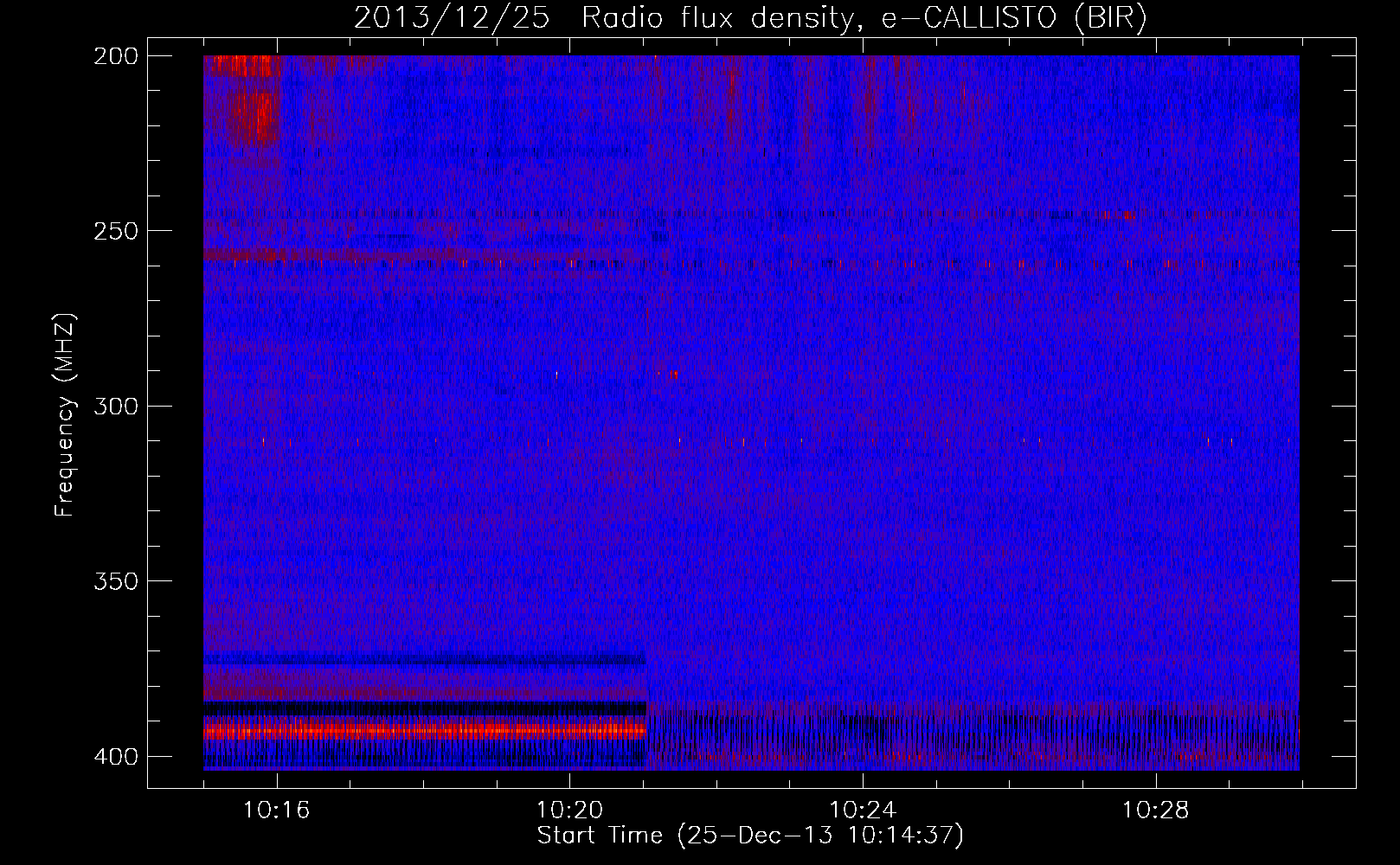This screenshot has height=865, width=1400.
Task: Click the 350 frequency tick label
Action: [x=116, y=580]
